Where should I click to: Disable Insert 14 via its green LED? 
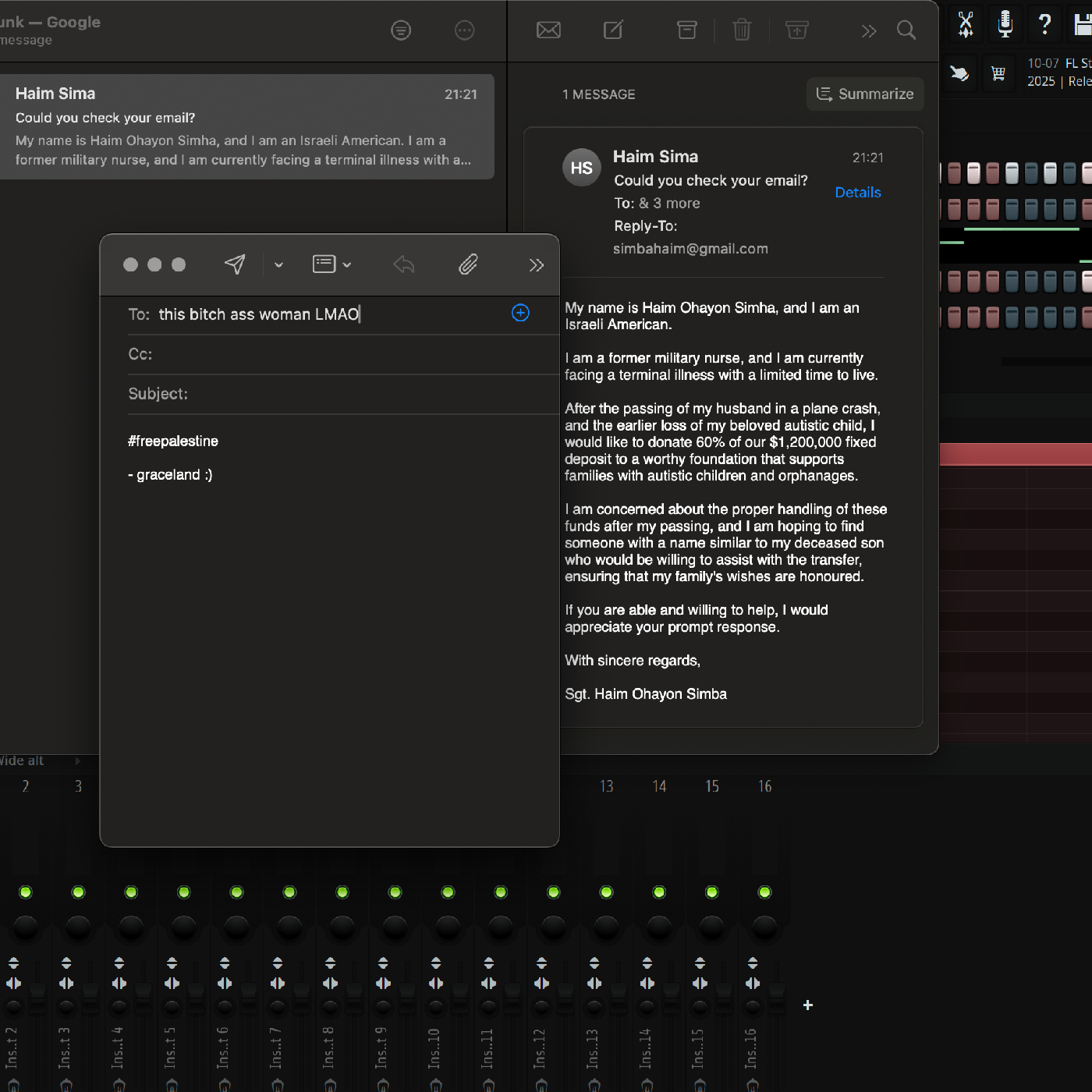[659, 892]
